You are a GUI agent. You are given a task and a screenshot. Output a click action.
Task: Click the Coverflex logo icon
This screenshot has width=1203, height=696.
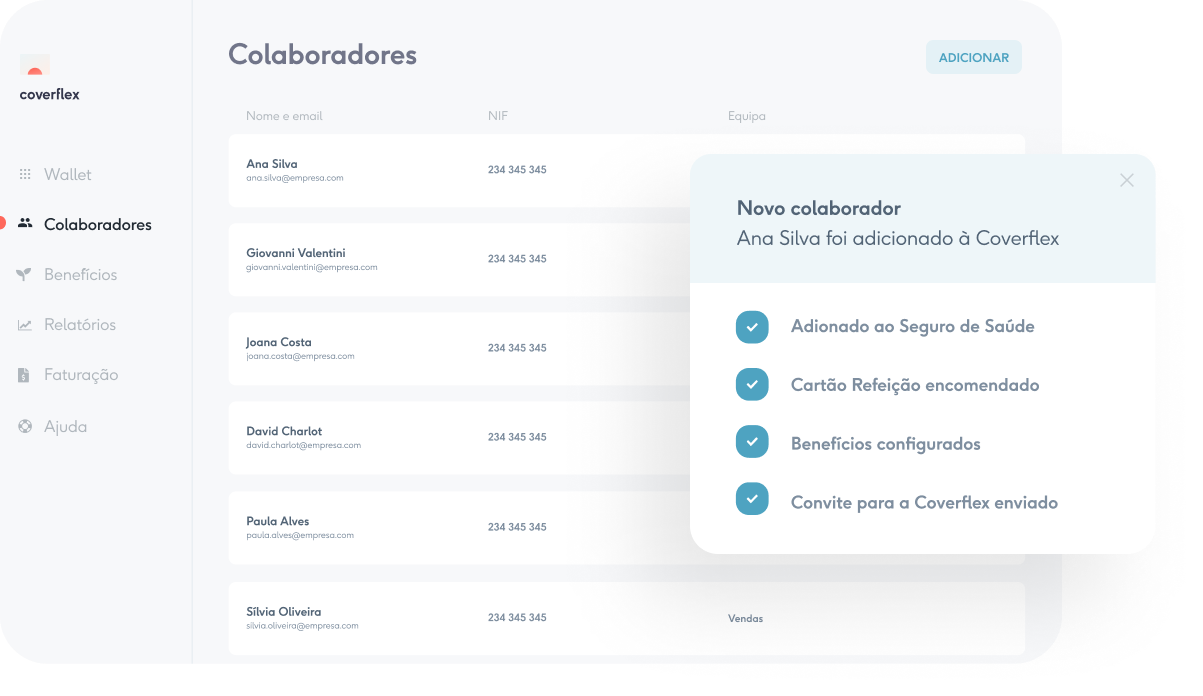[35, 67]
